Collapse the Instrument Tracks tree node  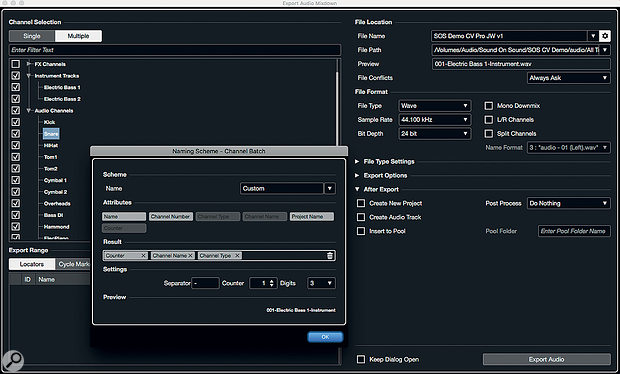pos(29,76)
